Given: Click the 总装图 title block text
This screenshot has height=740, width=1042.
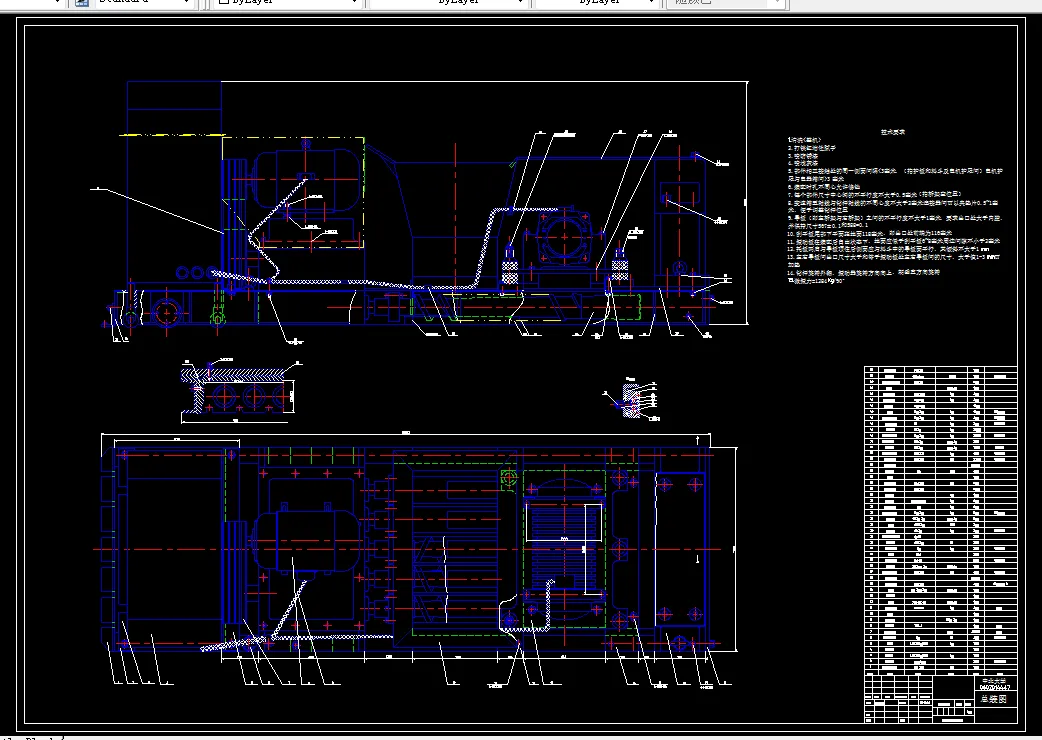Looking at the screenshot, I should (x=993, y=699).
